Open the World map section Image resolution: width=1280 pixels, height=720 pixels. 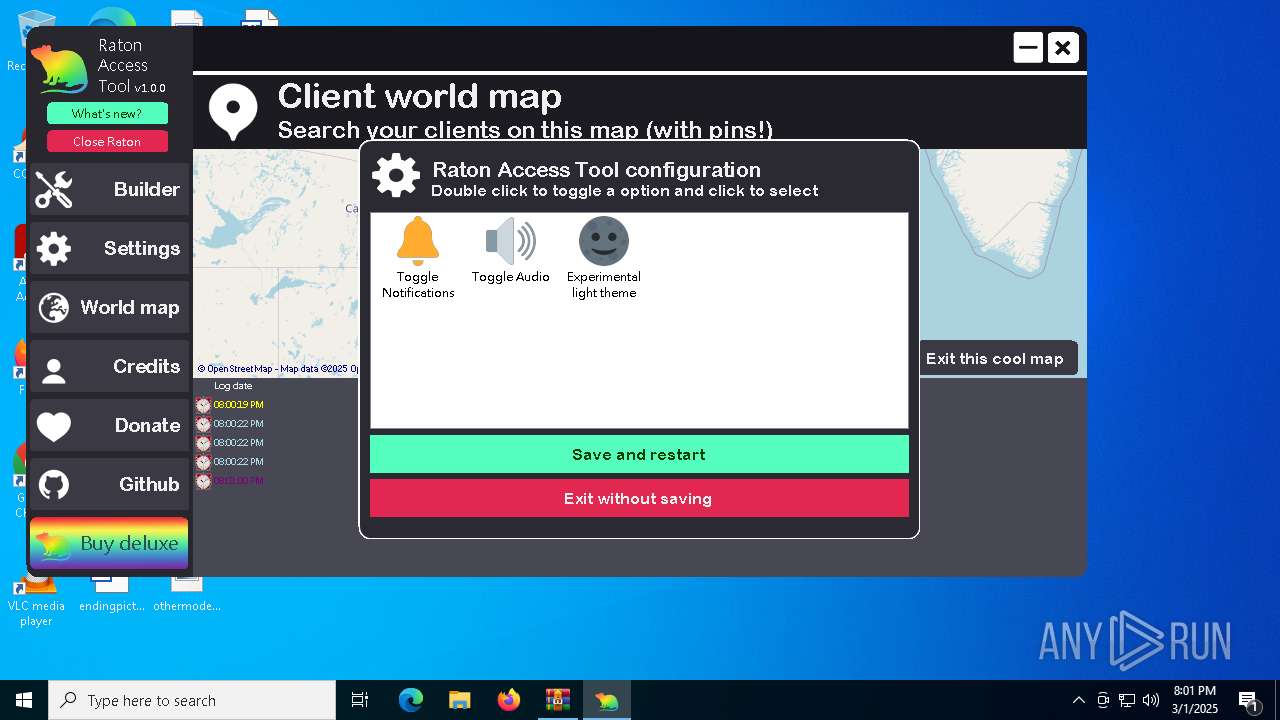109,307
